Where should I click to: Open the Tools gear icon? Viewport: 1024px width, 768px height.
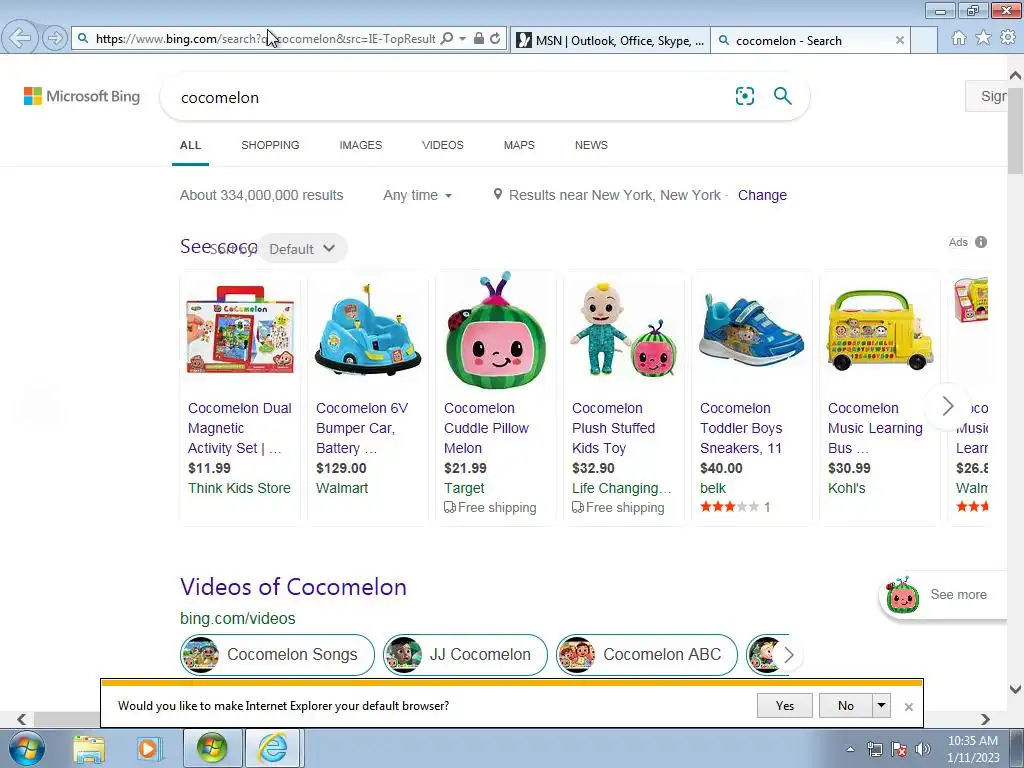(1008, 38)
